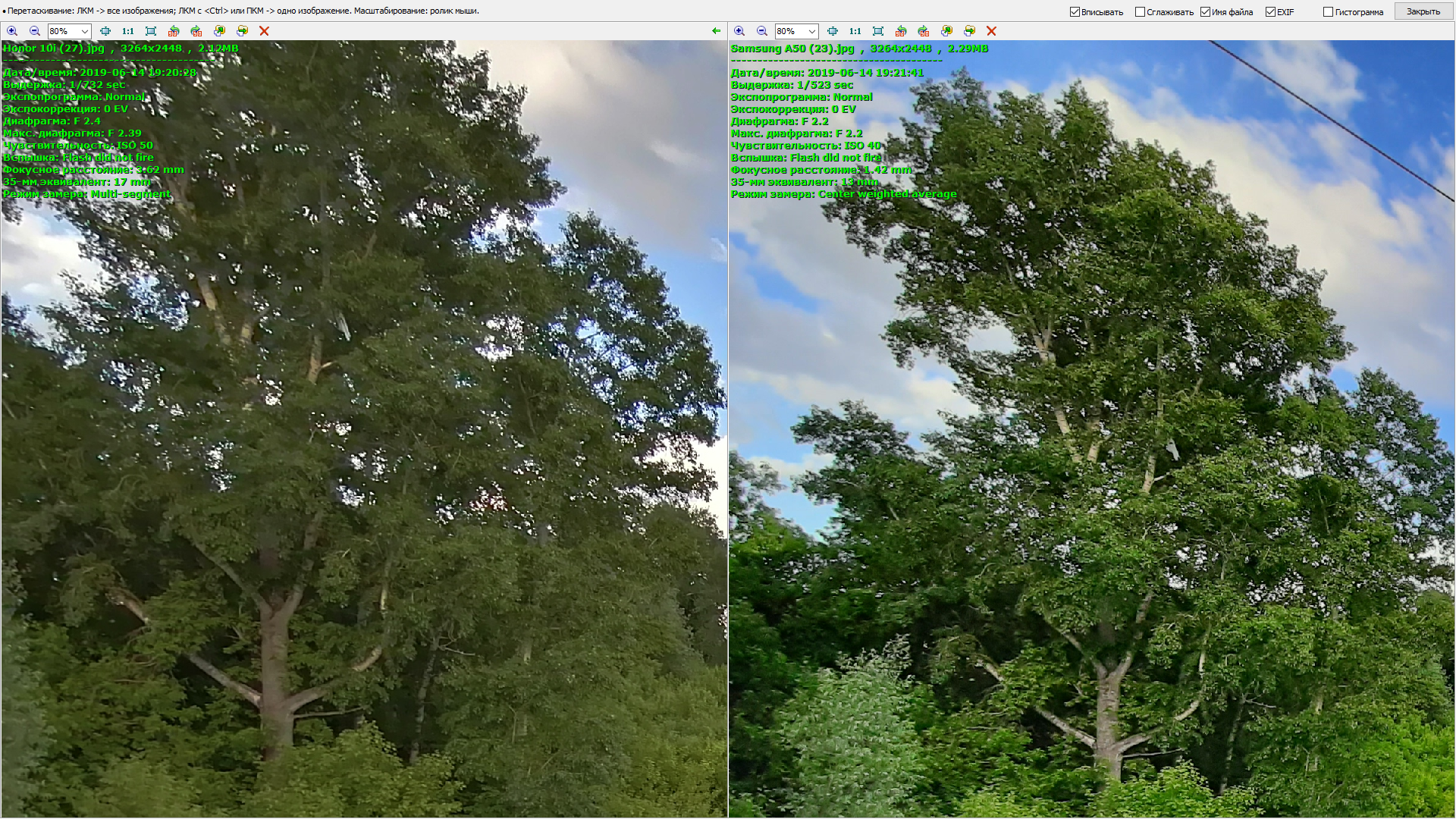Set right image to 1:1 scale
This screenshot has width=1456, height=819.
coord(855,31)
